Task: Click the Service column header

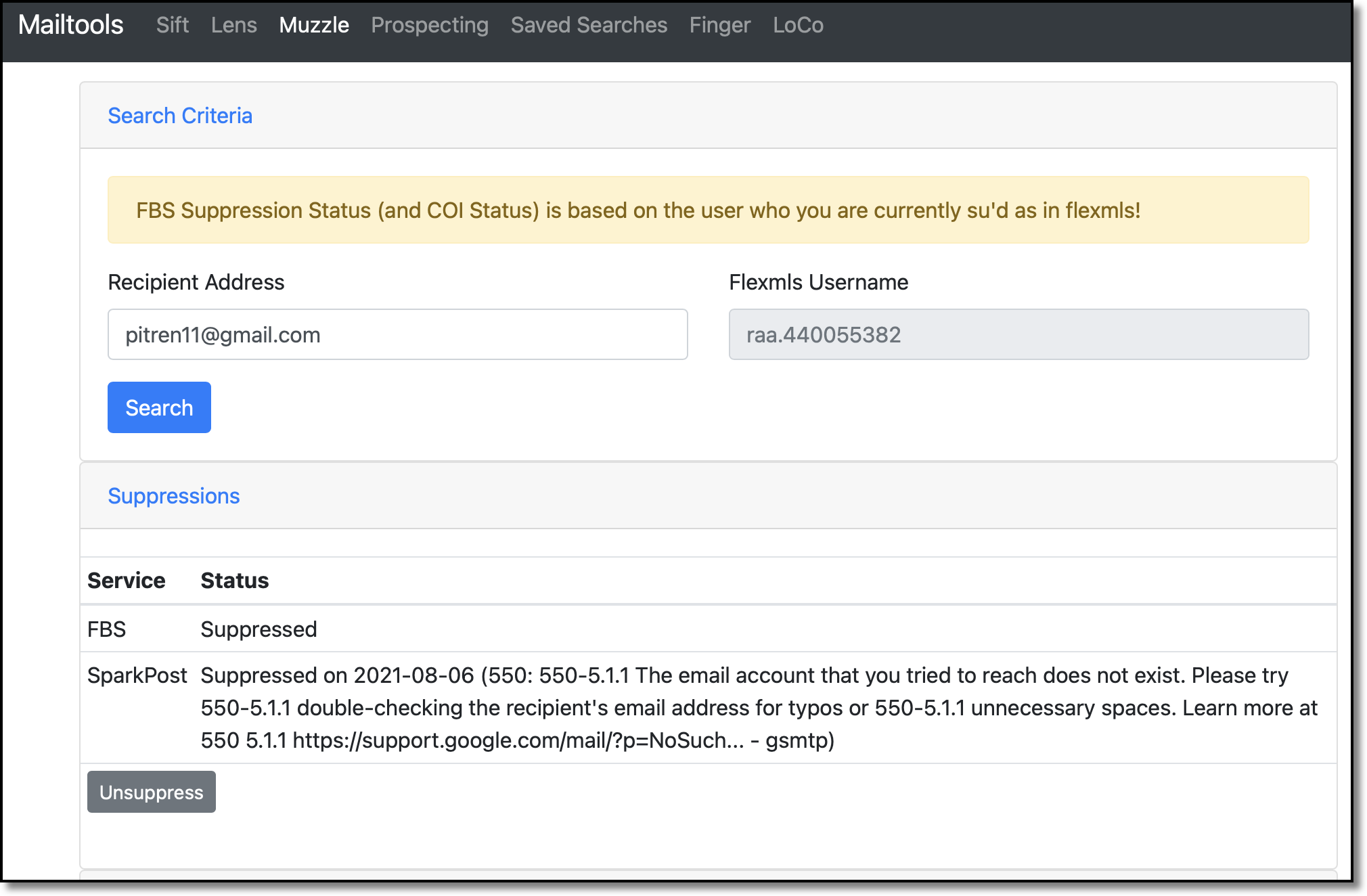Action: tap(127, 581)
